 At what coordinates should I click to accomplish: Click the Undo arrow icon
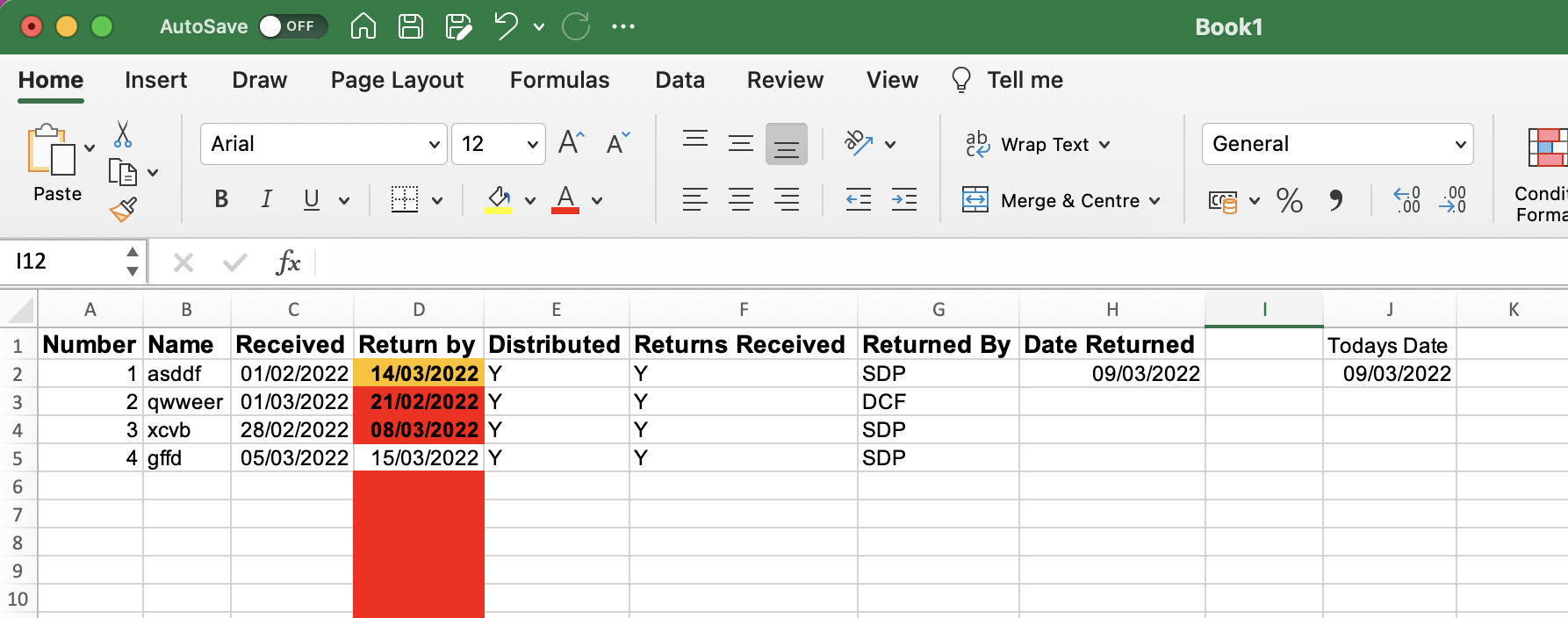pos(506,26)
